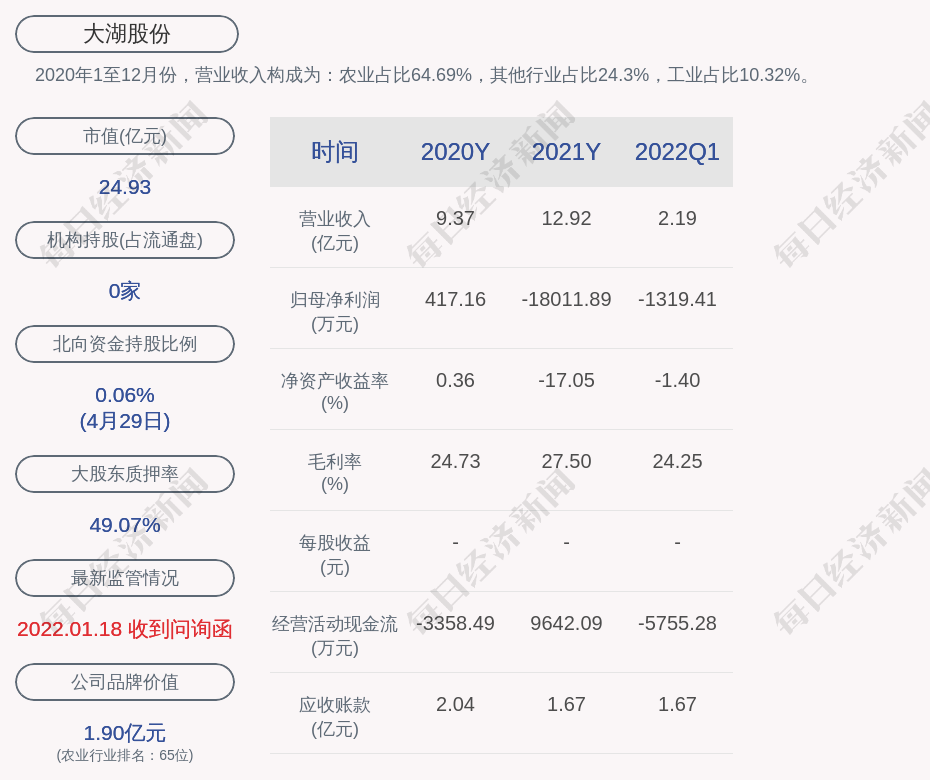
Task: Click the cash flow value 9642.09
Action: pos(566,623)
